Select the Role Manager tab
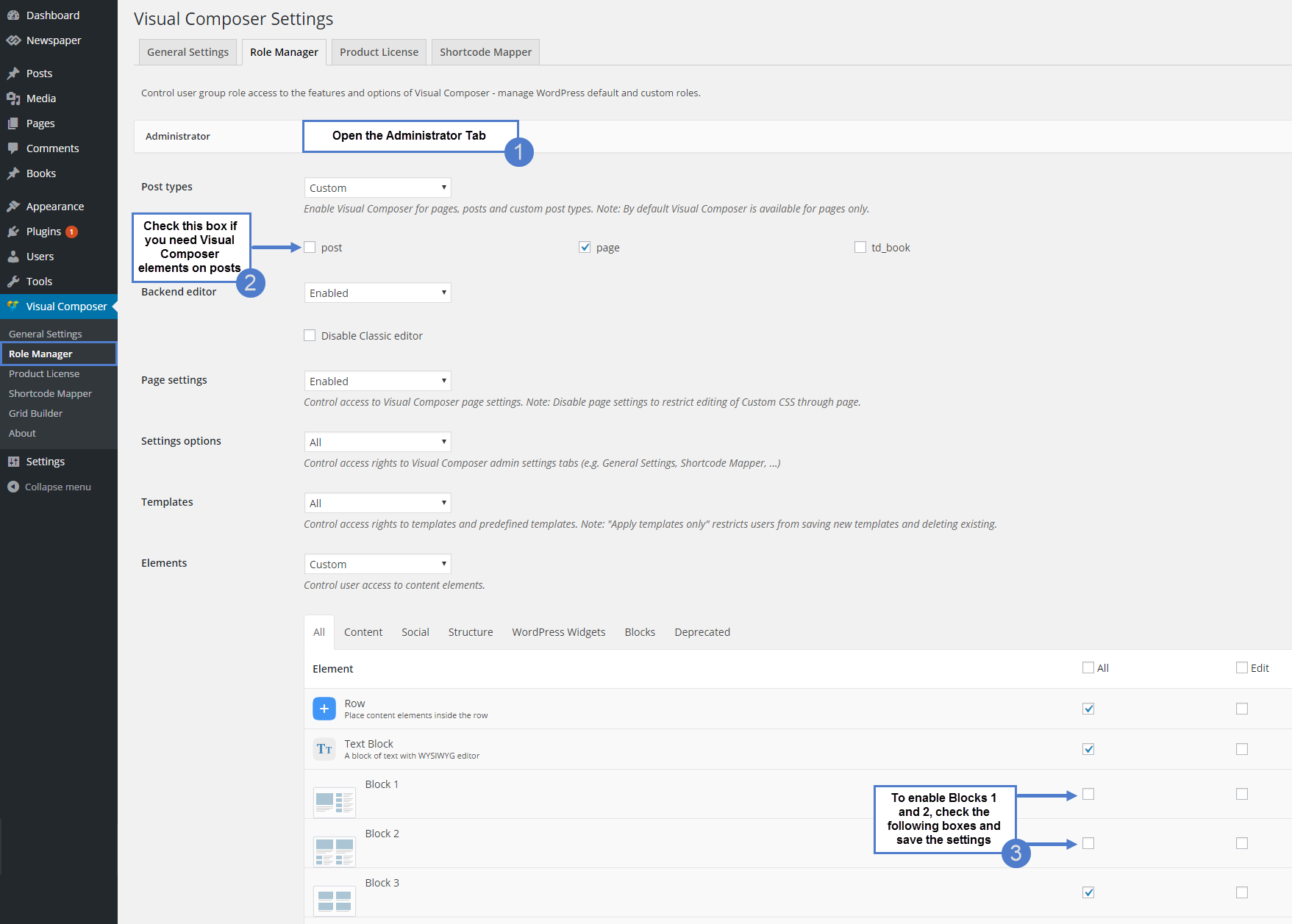Screen dimensions: 1292x924 (x=284, y=52)
